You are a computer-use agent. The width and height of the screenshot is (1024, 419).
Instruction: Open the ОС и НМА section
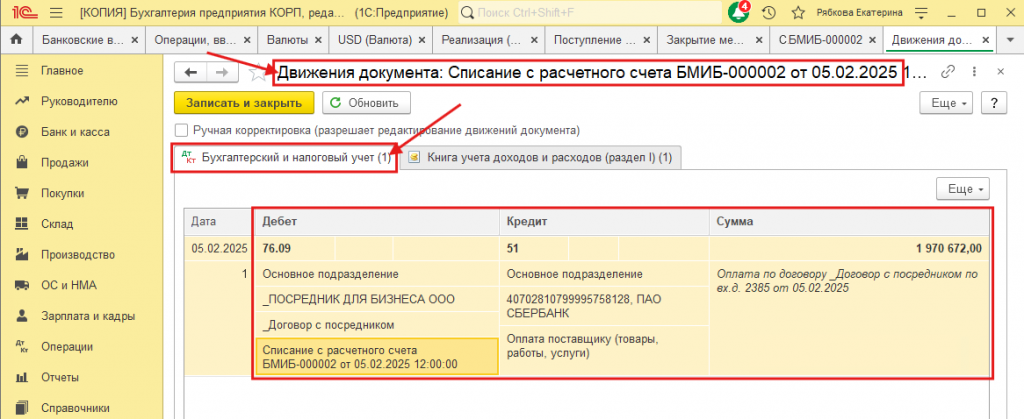tap(69, 285)
